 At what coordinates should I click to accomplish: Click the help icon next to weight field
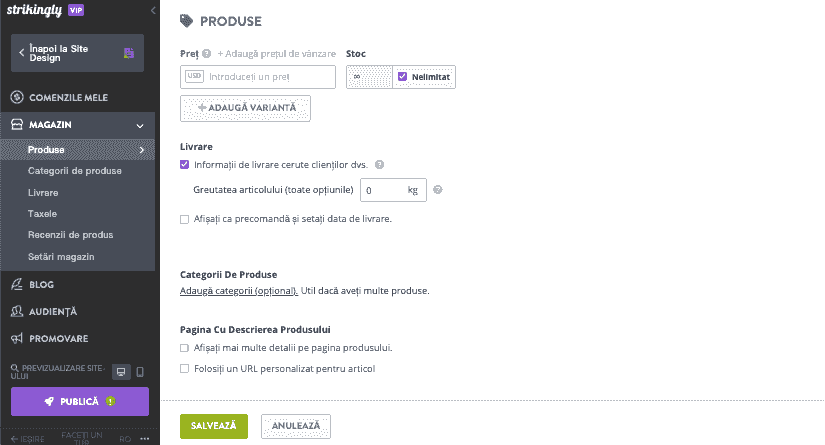pos(438,190)
